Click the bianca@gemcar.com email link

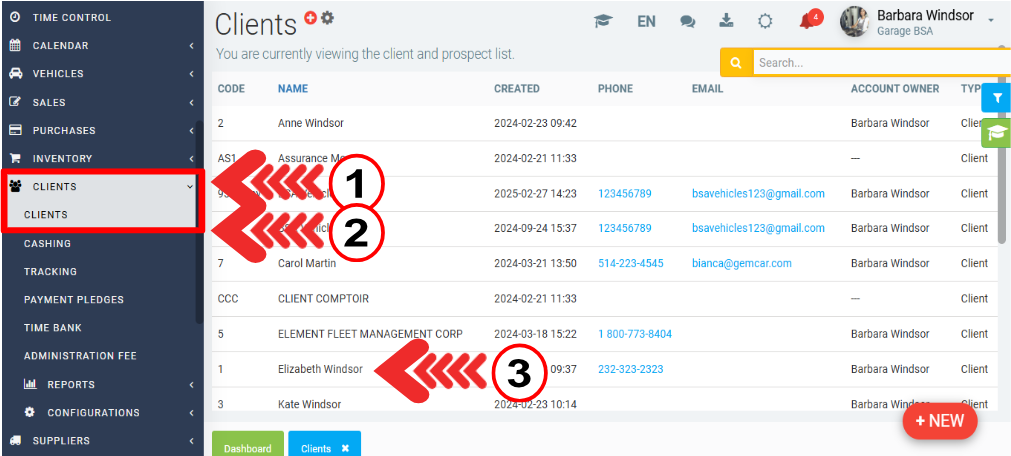point(741,264)
